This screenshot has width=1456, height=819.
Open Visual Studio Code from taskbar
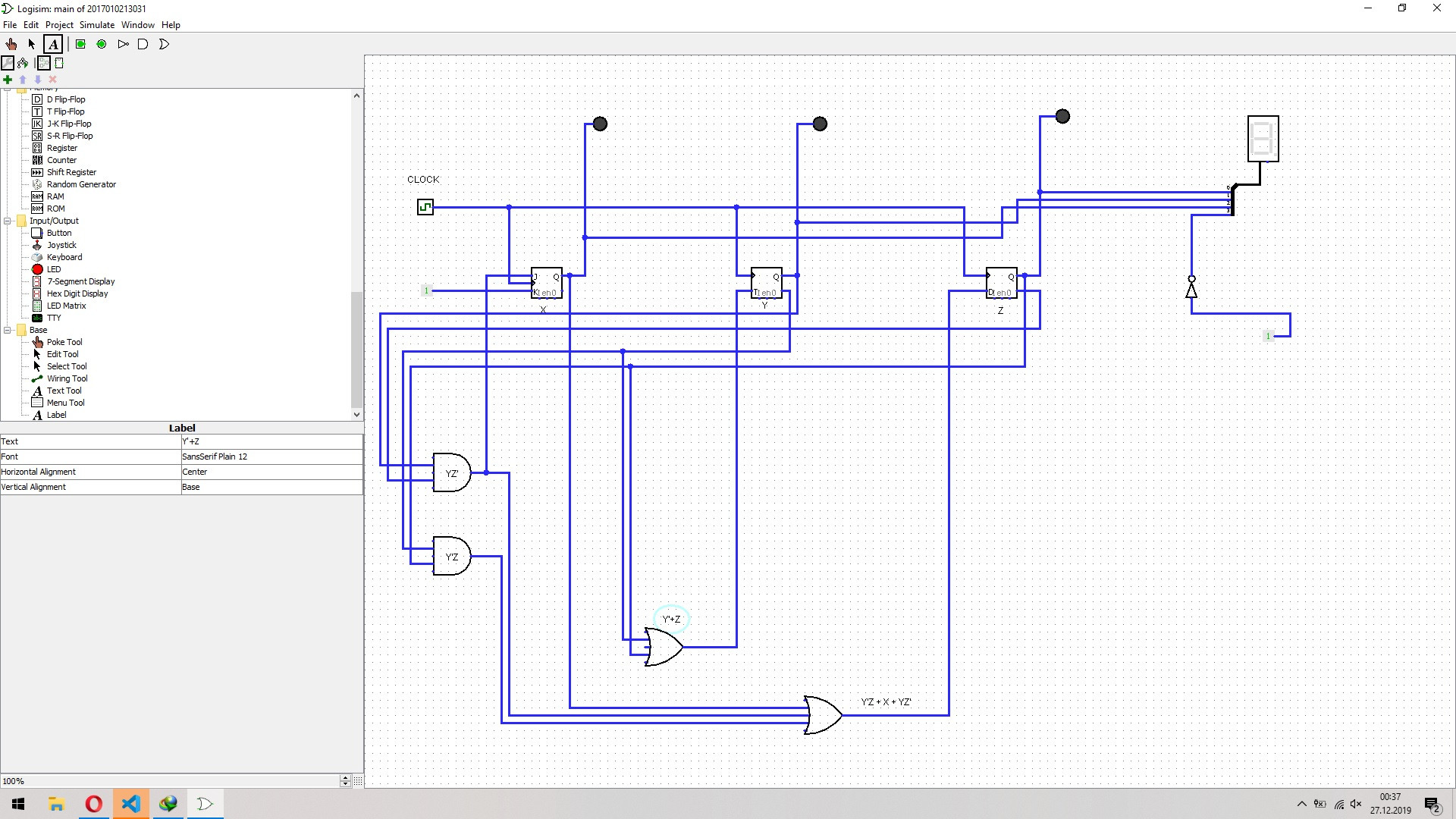(130, 804)
